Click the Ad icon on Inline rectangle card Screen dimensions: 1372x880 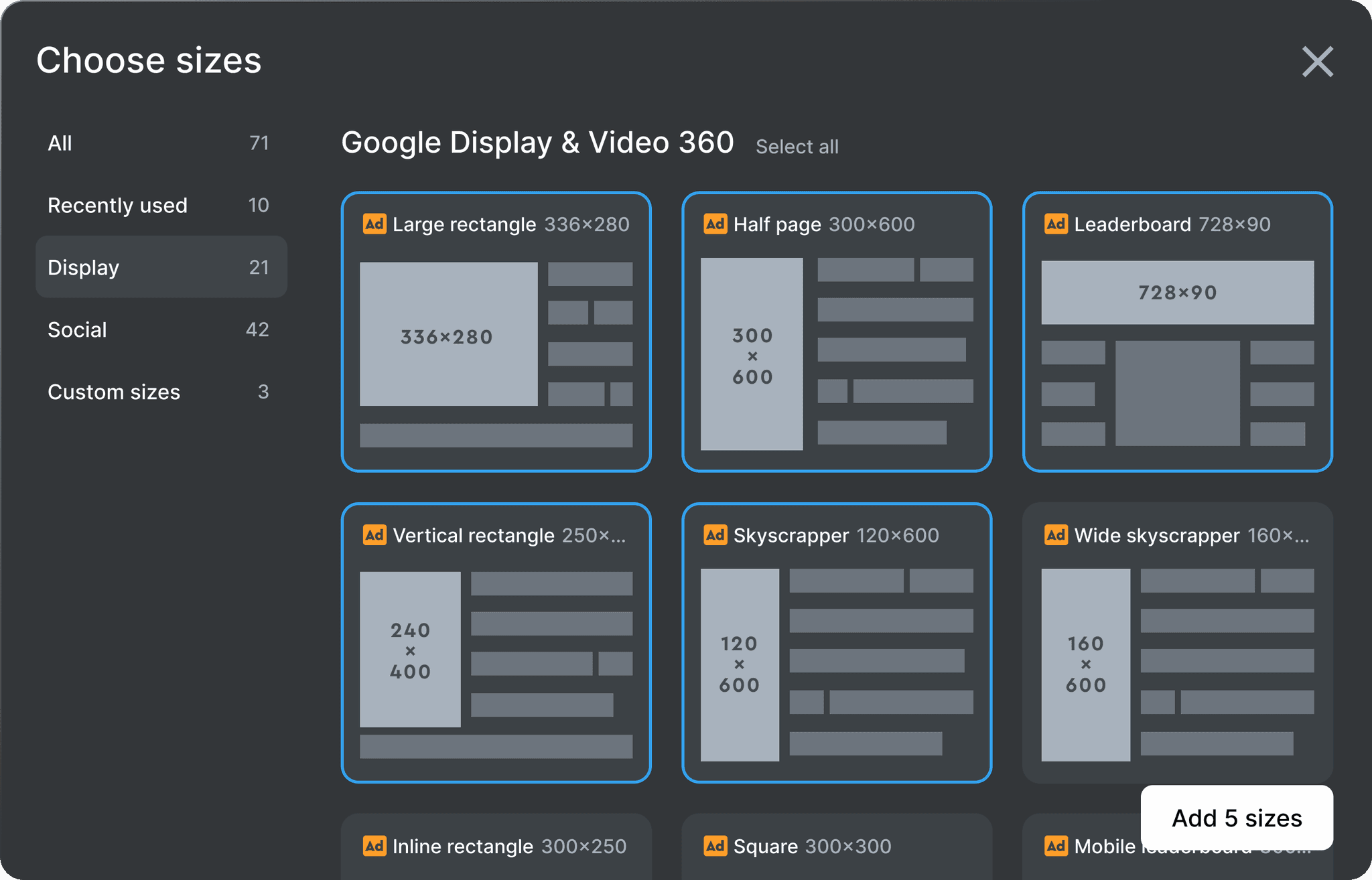point(374,846)
